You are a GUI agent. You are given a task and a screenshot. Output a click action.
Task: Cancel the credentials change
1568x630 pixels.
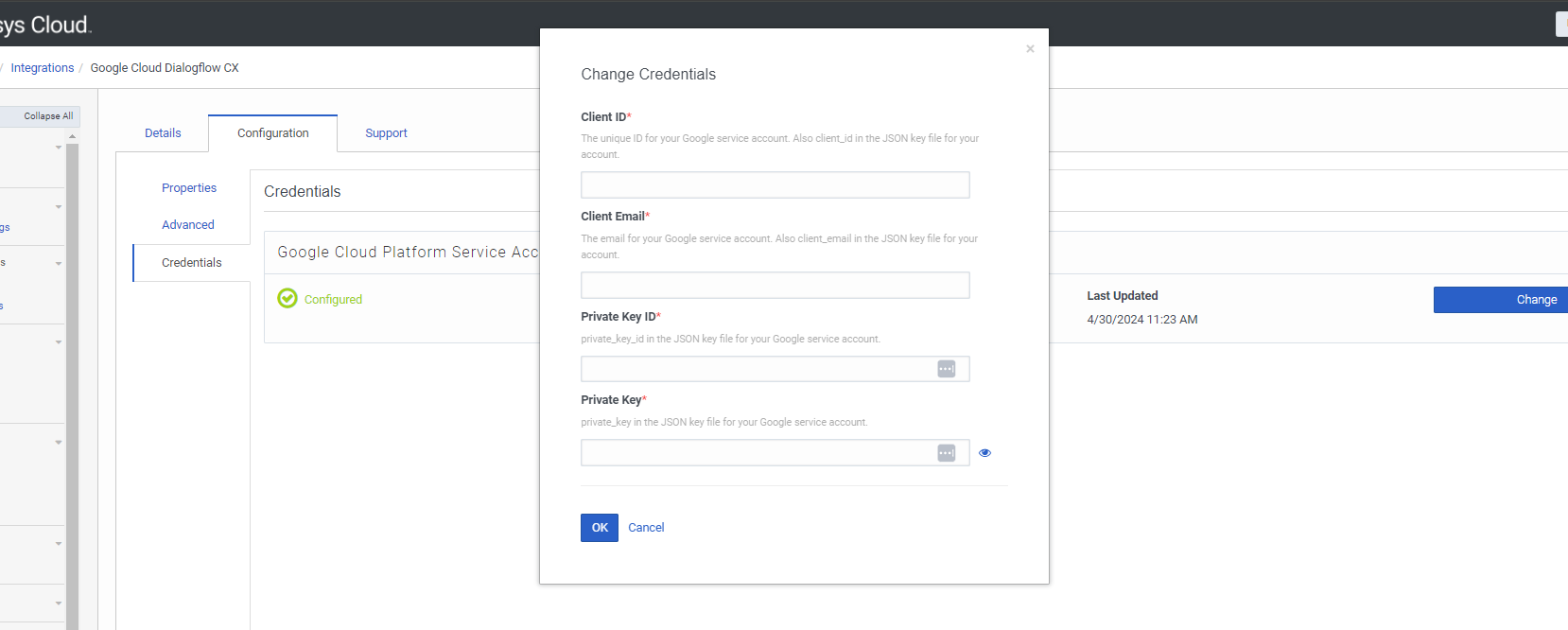646,528
